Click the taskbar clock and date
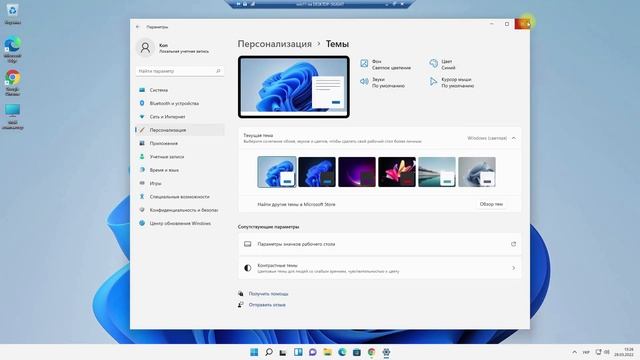The height and width of the screenshot is (360, 640). pyautogui.click(x=624, y=352)
